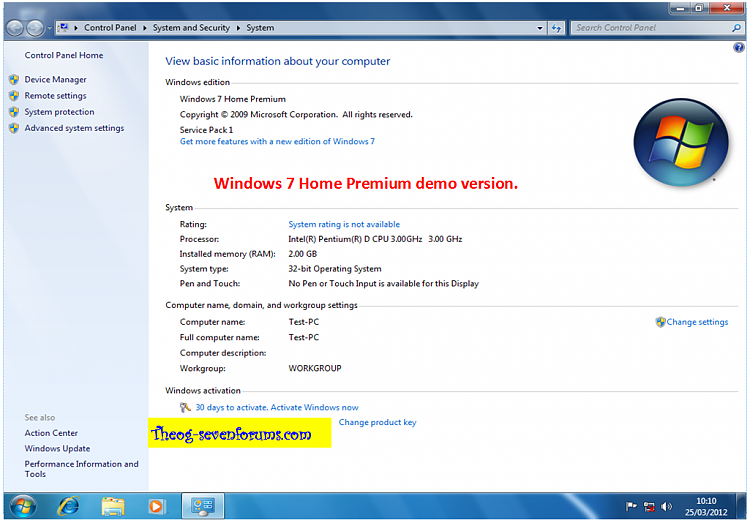Open Windows Explorer folder on taskbar

point(113,506)
